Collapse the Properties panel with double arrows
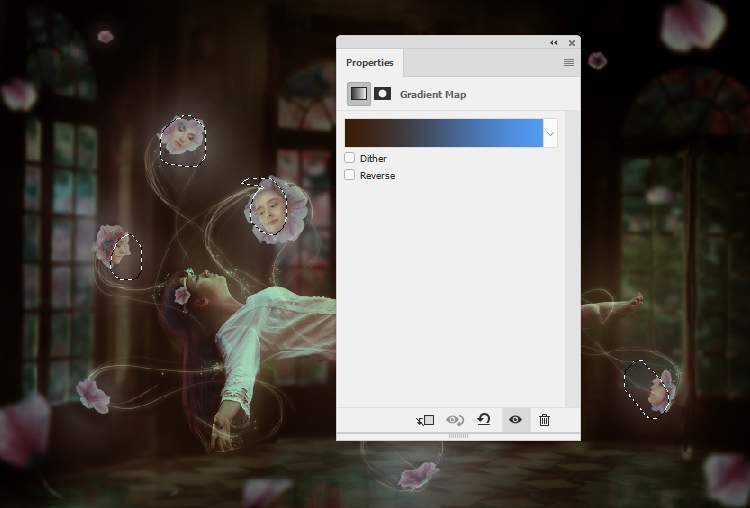Image resolution: width=750 pixels, height=508 pixels. click(x=554, y=43)
